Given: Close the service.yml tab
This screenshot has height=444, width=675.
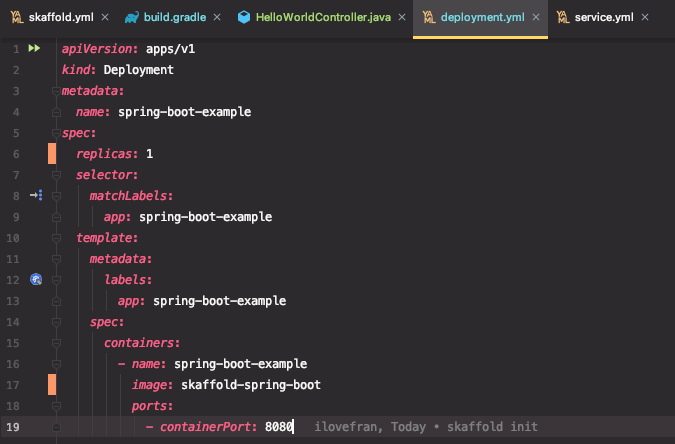Looking at the screenshot, I should [644, 17].
